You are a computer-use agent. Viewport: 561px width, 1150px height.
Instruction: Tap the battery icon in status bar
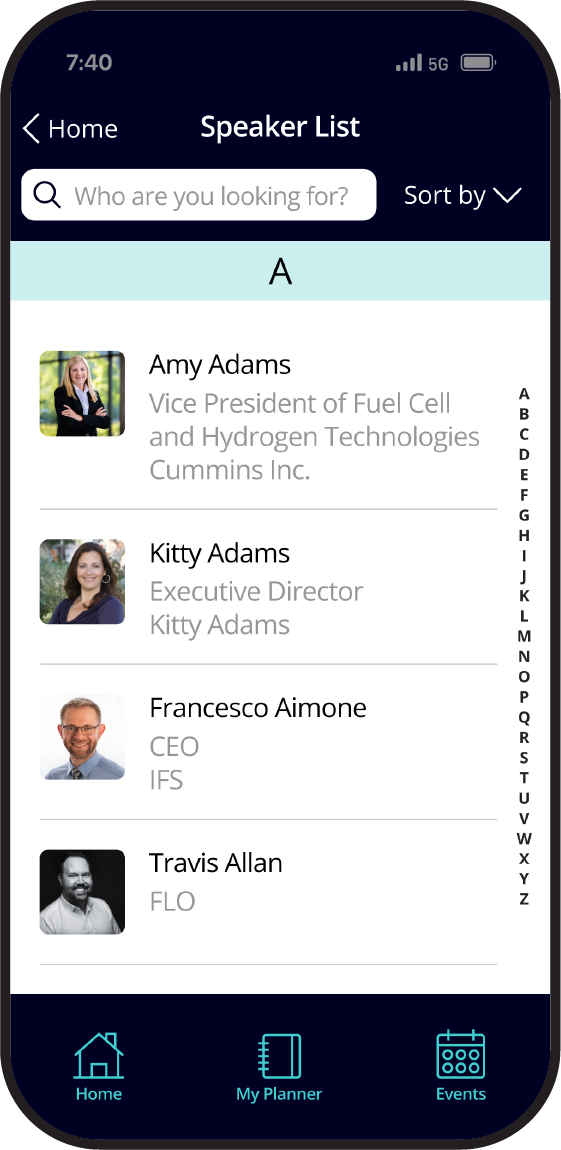click(477, 64)
